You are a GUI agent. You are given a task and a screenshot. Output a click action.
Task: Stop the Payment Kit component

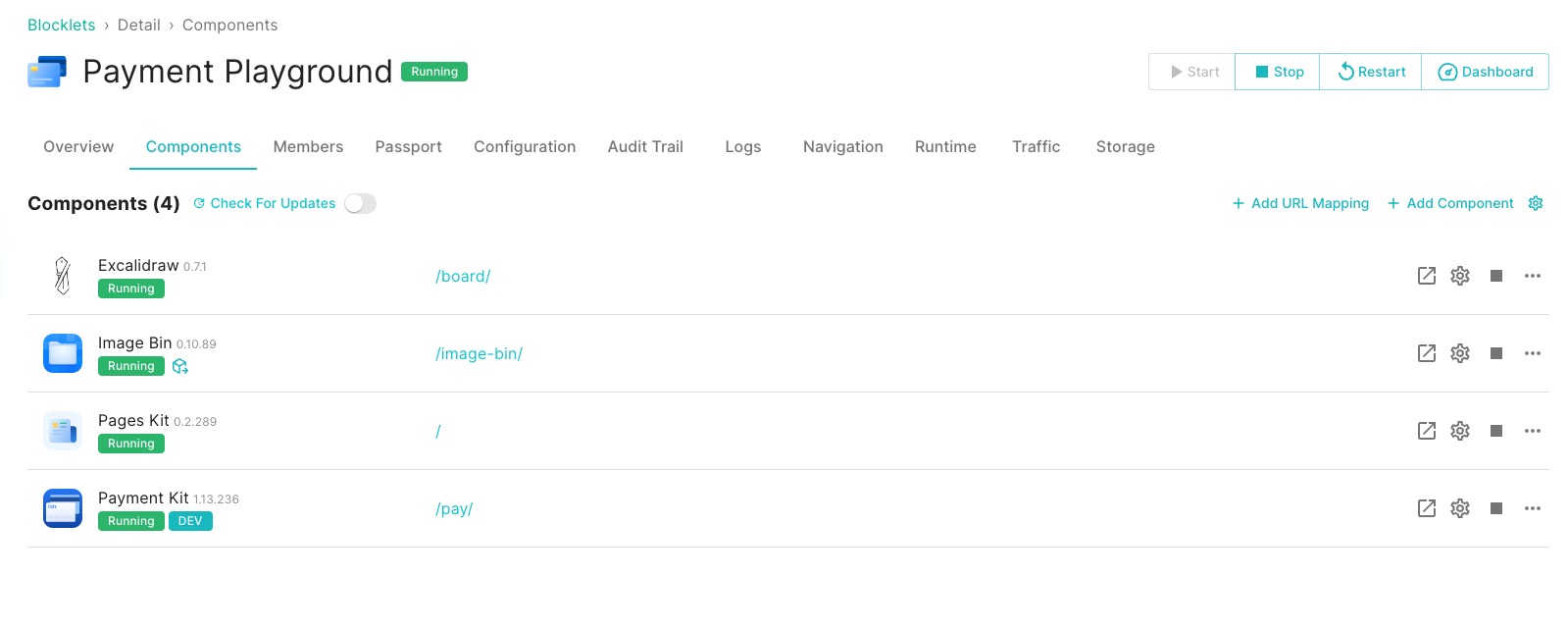1495,508
